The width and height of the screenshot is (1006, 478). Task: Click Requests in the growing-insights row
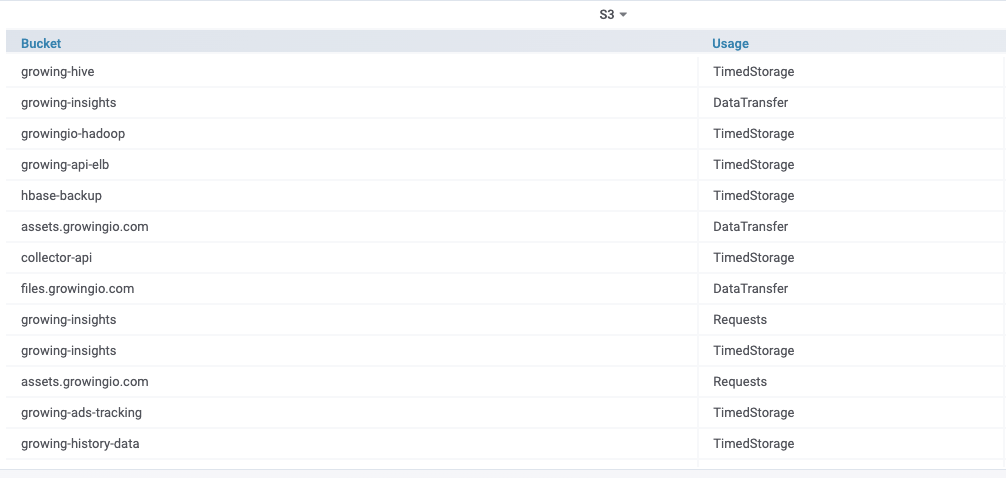[x=740, y=320]
